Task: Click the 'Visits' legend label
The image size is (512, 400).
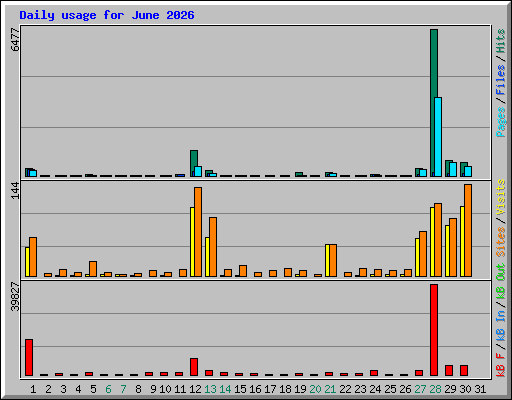Action: [x=500, y=197]
